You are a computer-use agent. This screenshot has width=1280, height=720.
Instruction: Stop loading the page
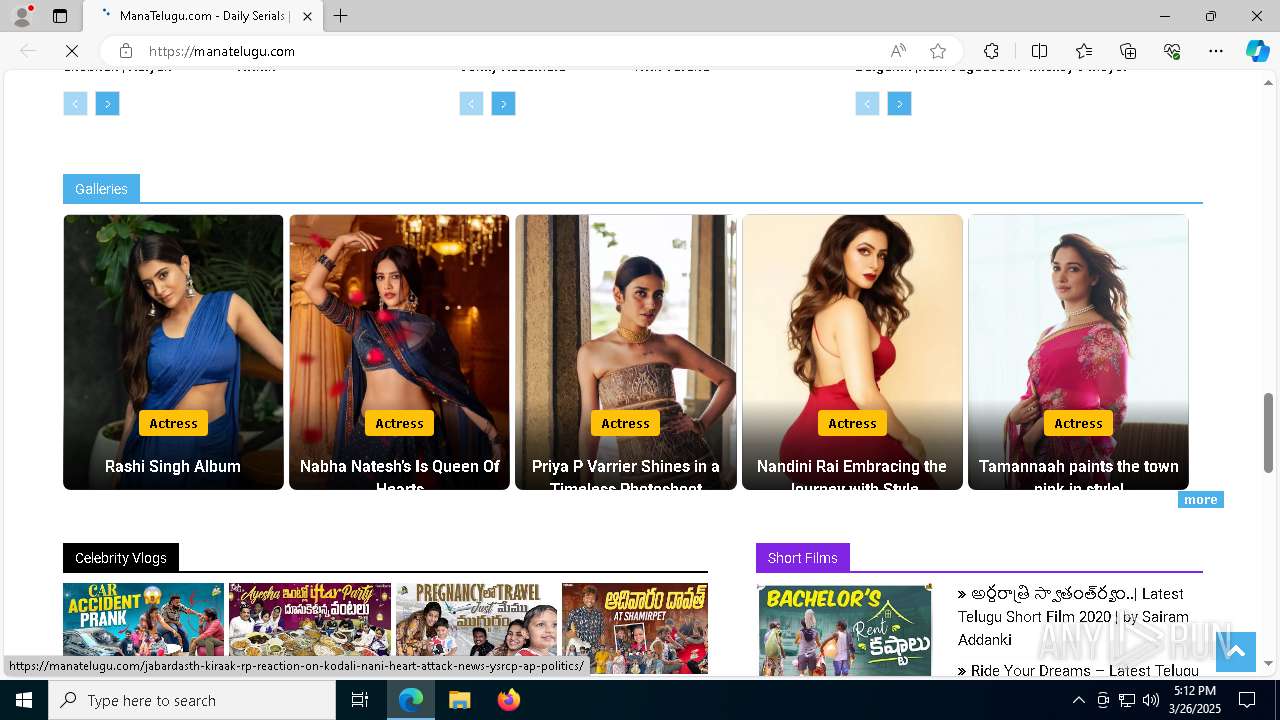(x=73, y=51)
